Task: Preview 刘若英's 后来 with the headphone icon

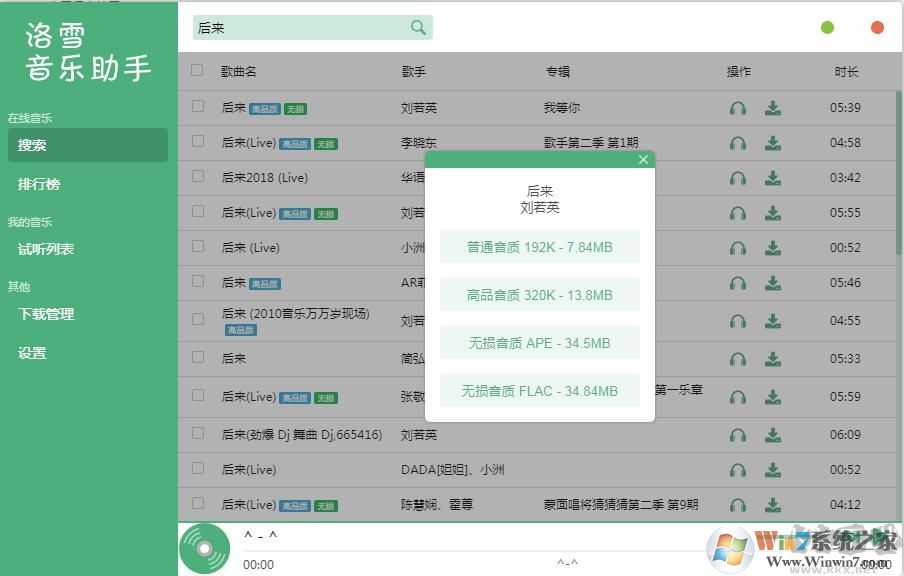Action: click(x=738, y=107)
